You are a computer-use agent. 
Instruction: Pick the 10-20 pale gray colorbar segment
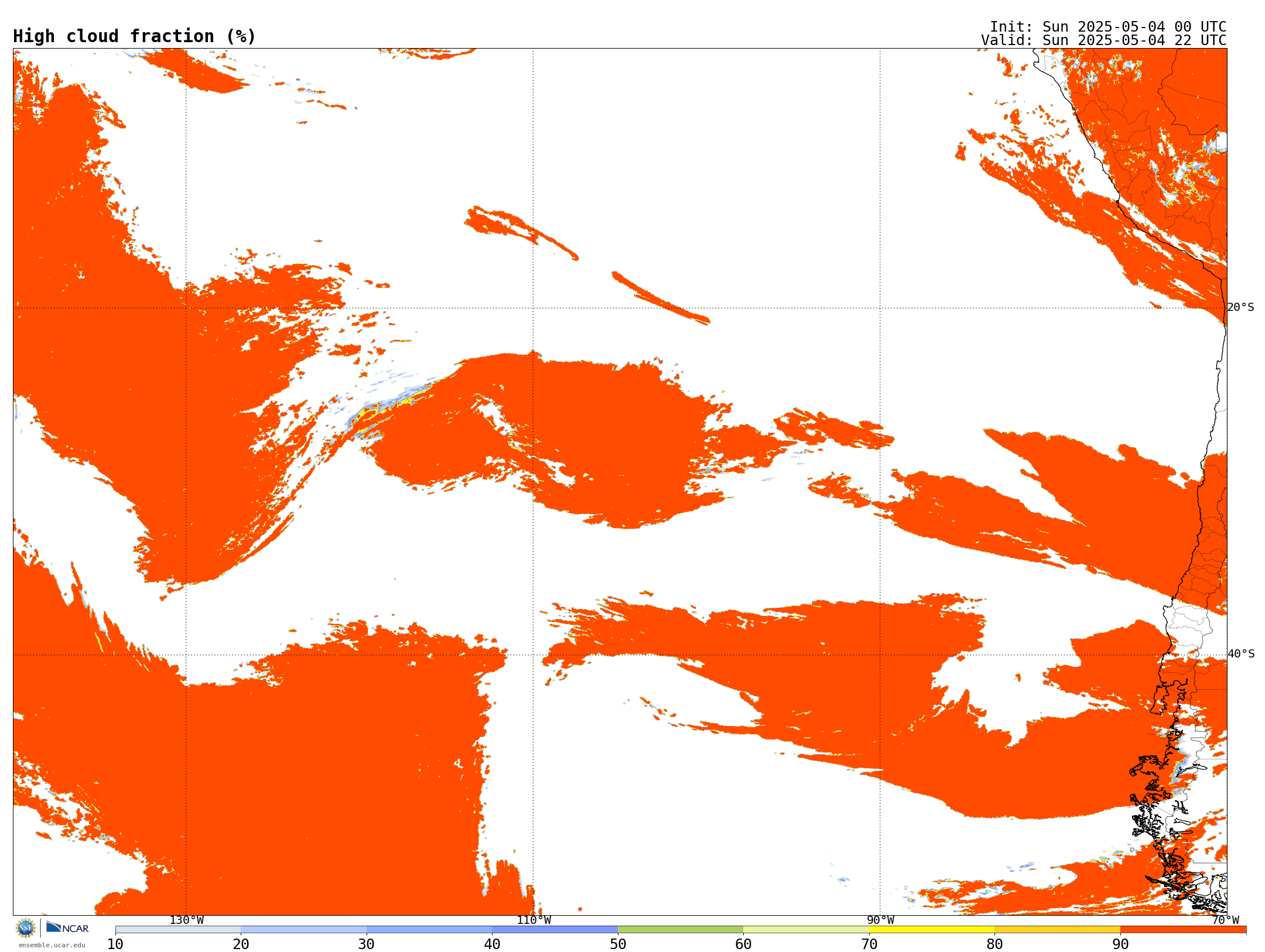178,930
